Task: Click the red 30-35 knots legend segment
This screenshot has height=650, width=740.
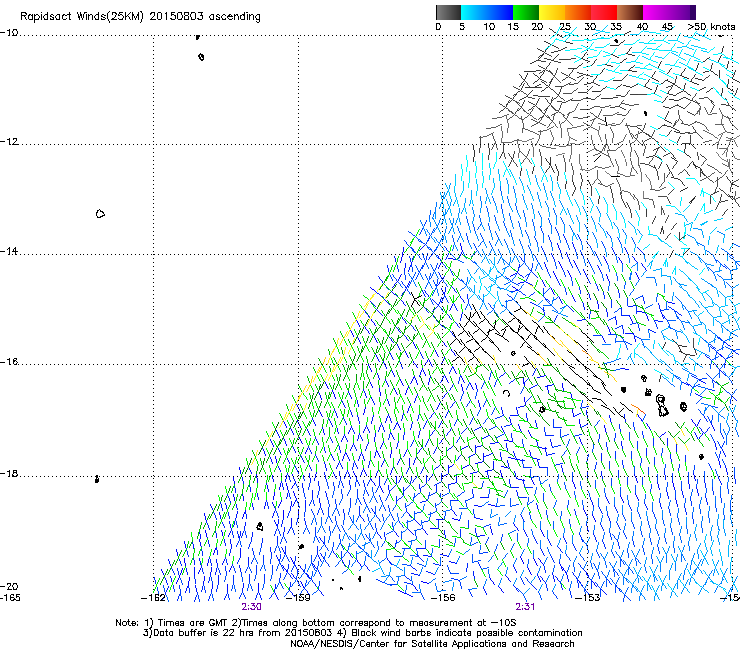Action: tap(604, 12)
